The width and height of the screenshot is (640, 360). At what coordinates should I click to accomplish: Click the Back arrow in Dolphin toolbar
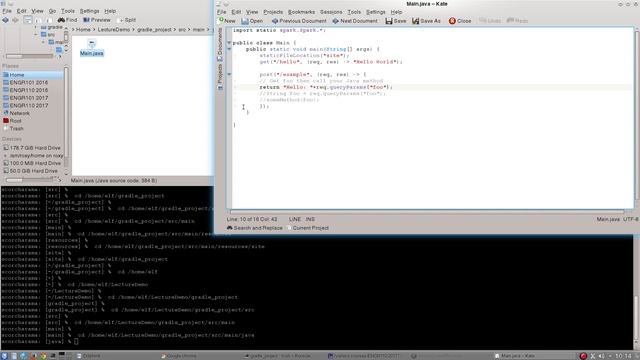click(x=5, y=20)
